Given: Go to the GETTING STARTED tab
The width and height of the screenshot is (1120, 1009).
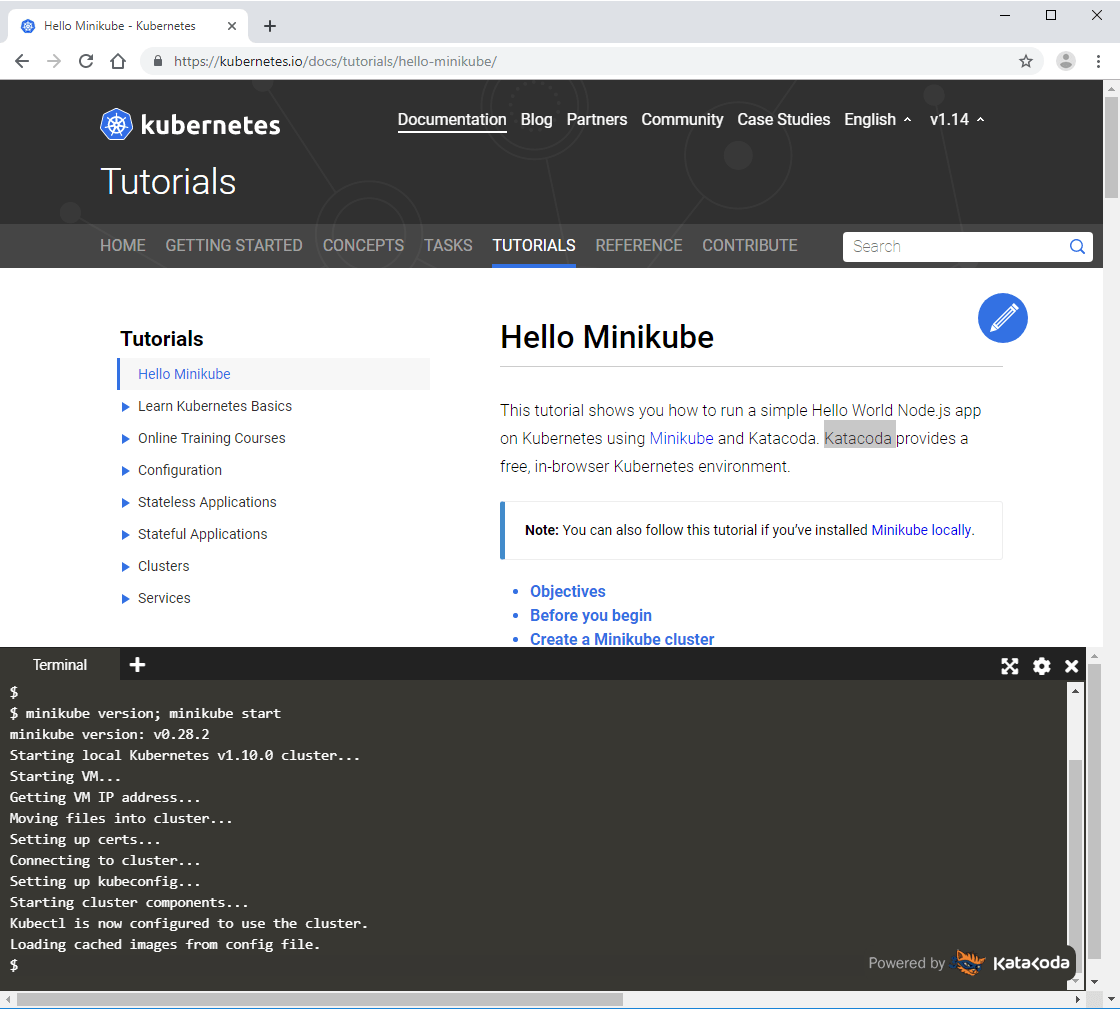Looking at the screenshot, I should point(234,246).
